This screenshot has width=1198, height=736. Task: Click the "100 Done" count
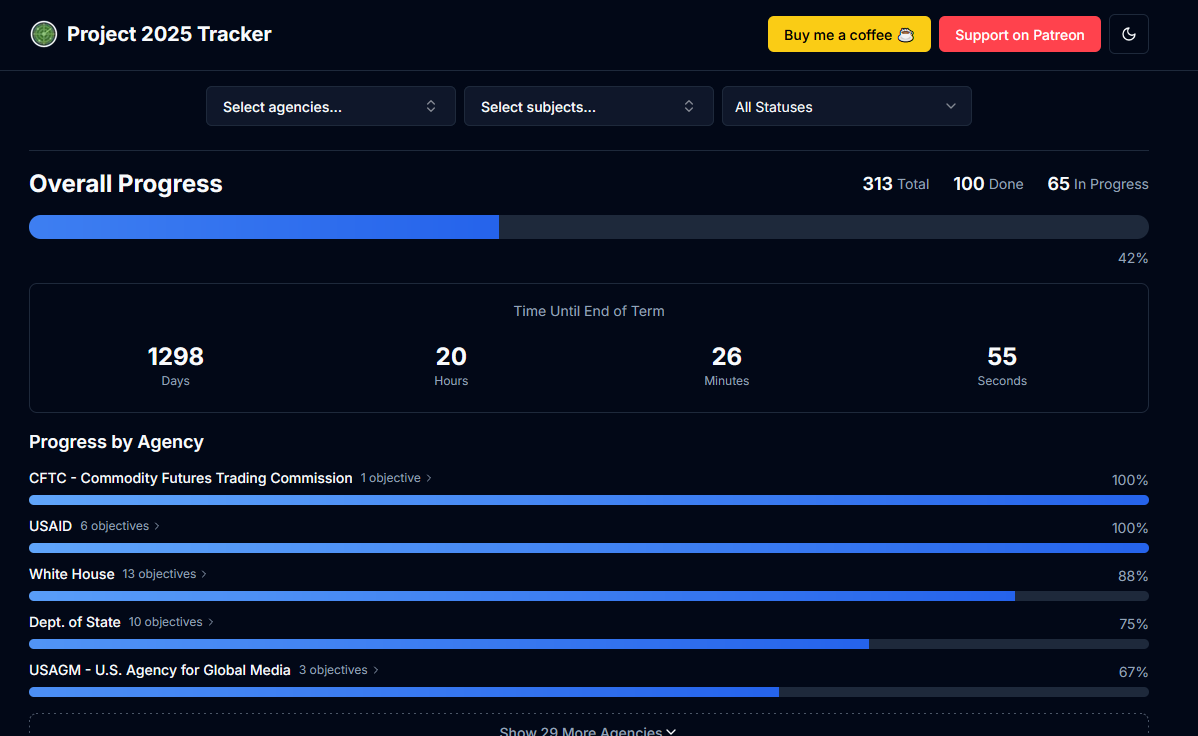point(988,184)
